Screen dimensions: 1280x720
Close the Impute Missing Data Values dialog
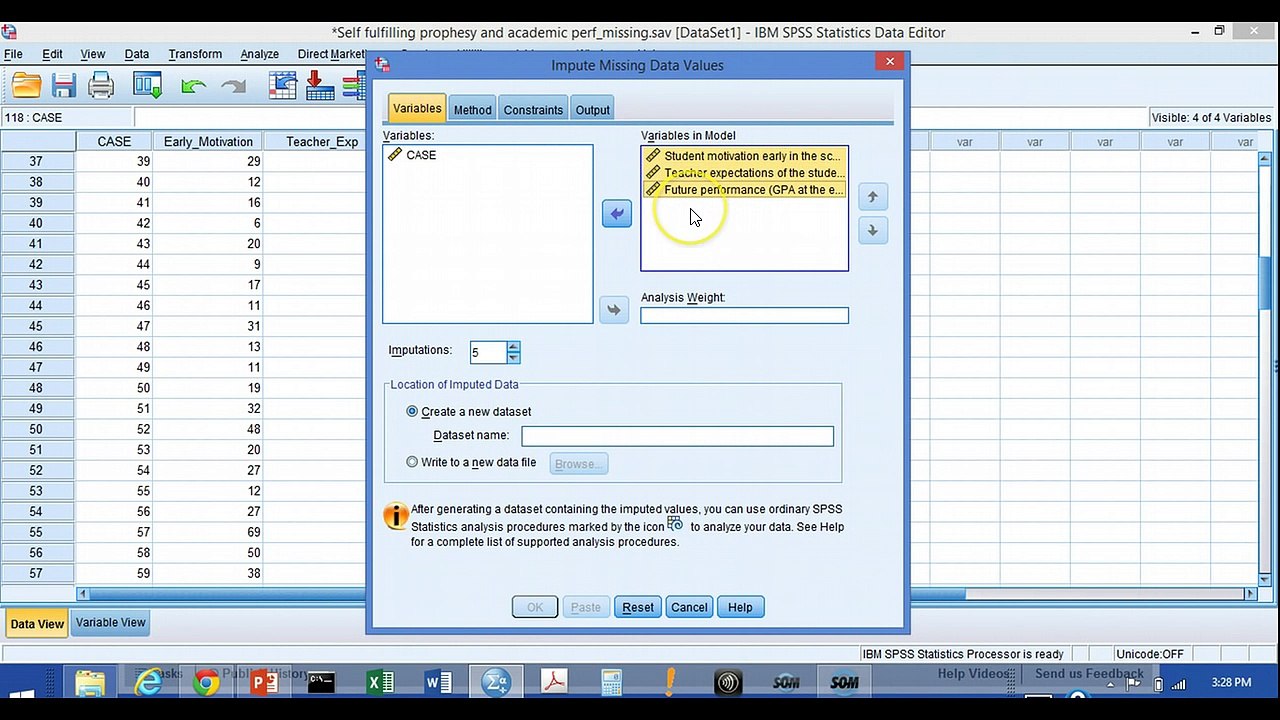pyautogui.click(x=889, y=62)
